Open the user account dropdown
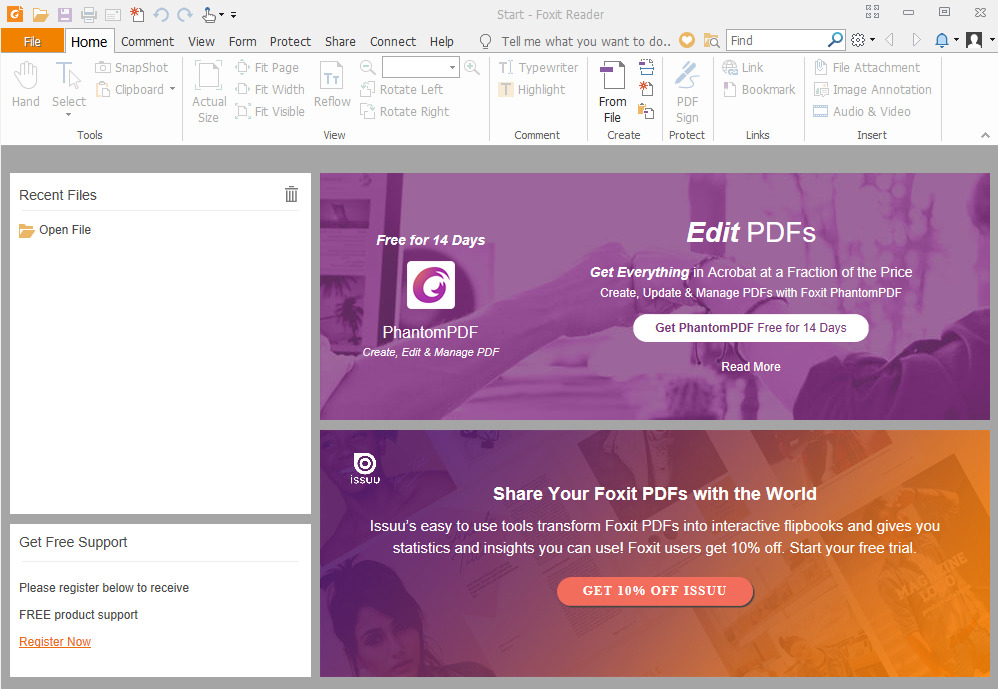Viewport: 998px width, 689px height. coord(992,39)
